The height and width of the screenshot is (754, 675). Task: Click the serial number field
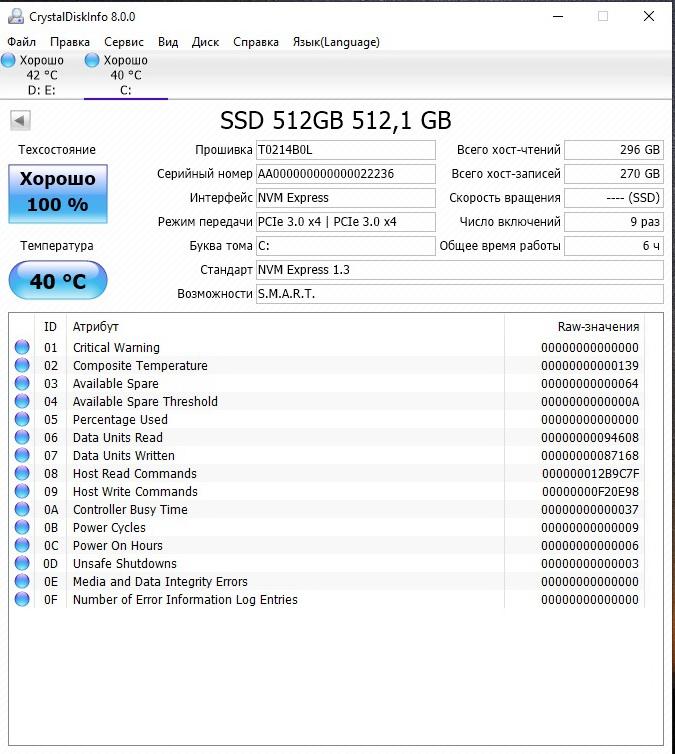point(345,174)
